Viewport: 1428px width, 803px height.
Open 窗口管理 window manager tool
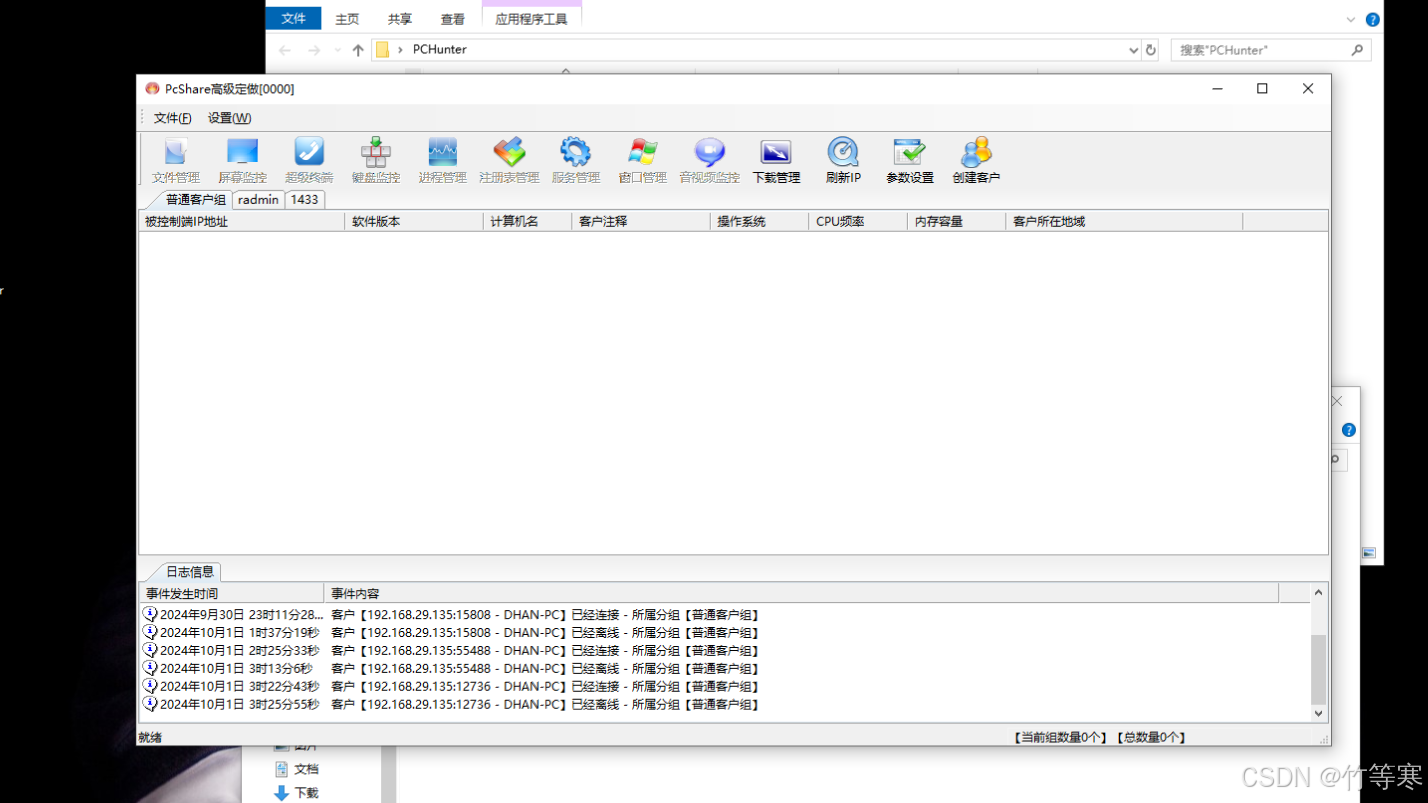pos(642,161)
